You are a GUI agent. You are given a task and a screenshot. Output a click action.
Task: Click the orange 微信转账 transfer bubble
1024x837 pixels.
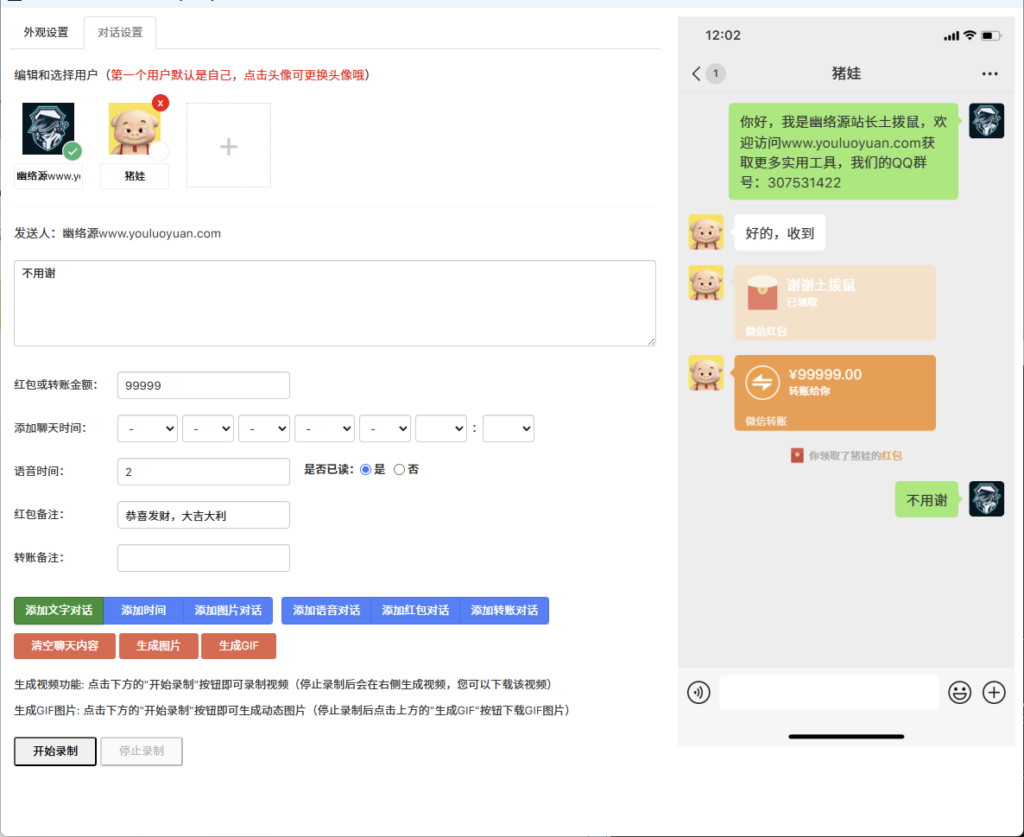(835, 392)
